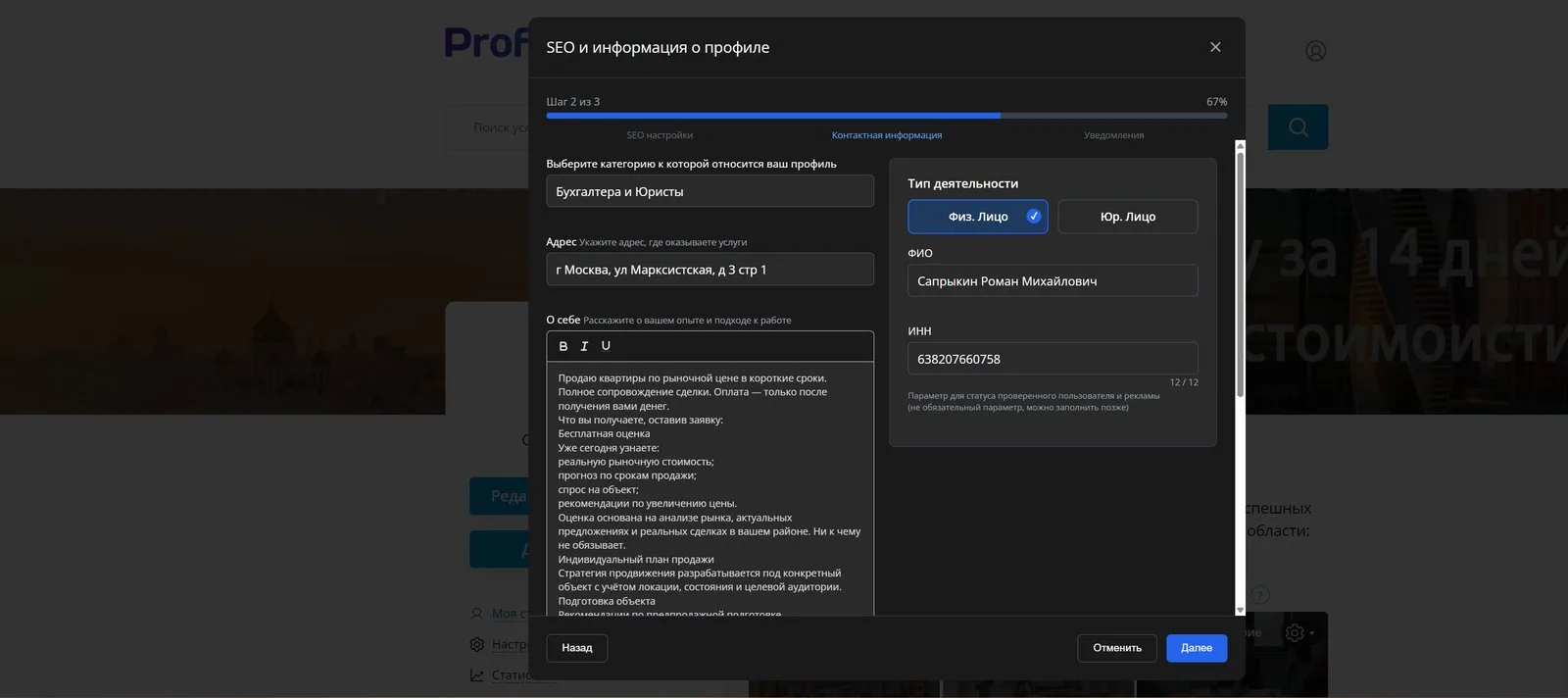1568x698 pixels.
Task: Select the Контактная информация step
Action: (887, 135)
